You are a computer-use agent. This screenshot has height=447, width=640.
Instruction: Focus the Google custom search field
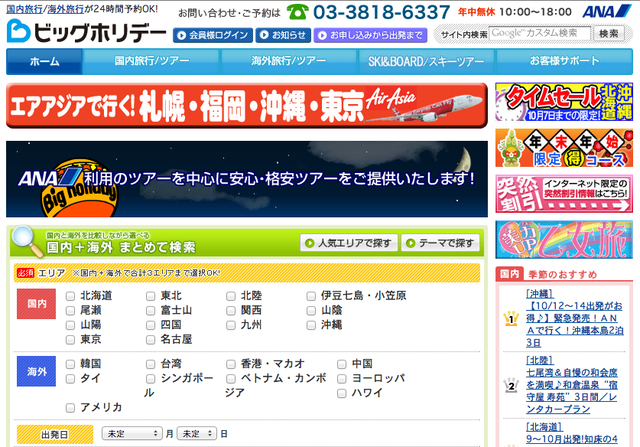tap(540, 33)
